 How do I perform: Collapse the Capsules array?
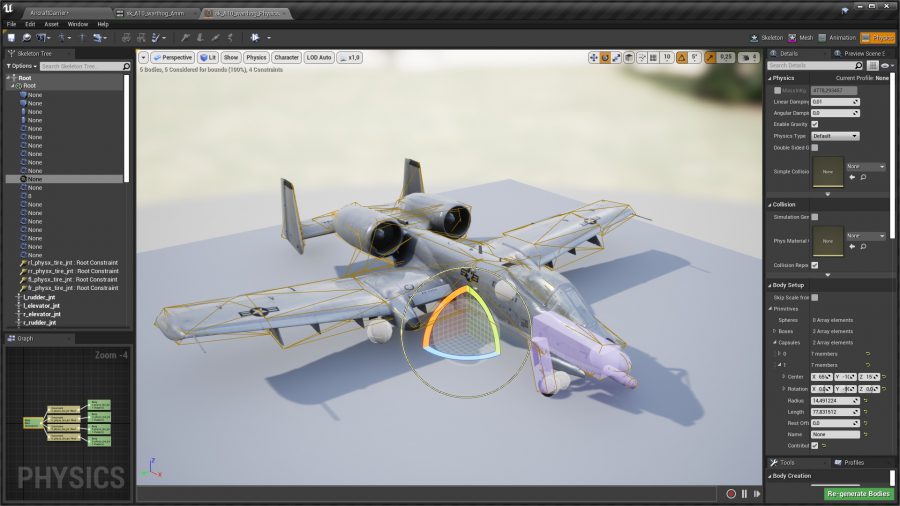(x=774, y=342)
